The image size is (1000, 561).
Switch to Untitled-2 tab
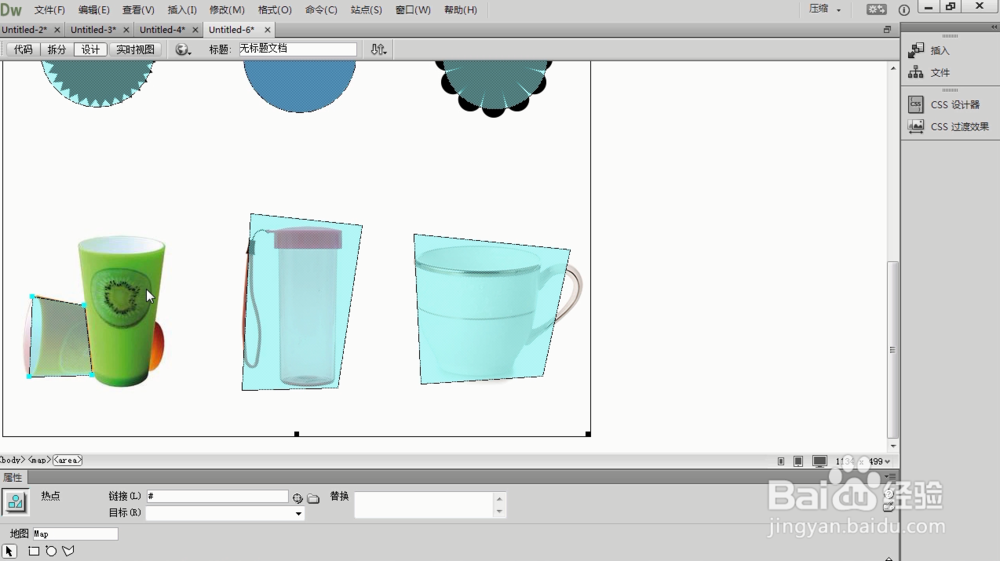[x=24, y=29]
